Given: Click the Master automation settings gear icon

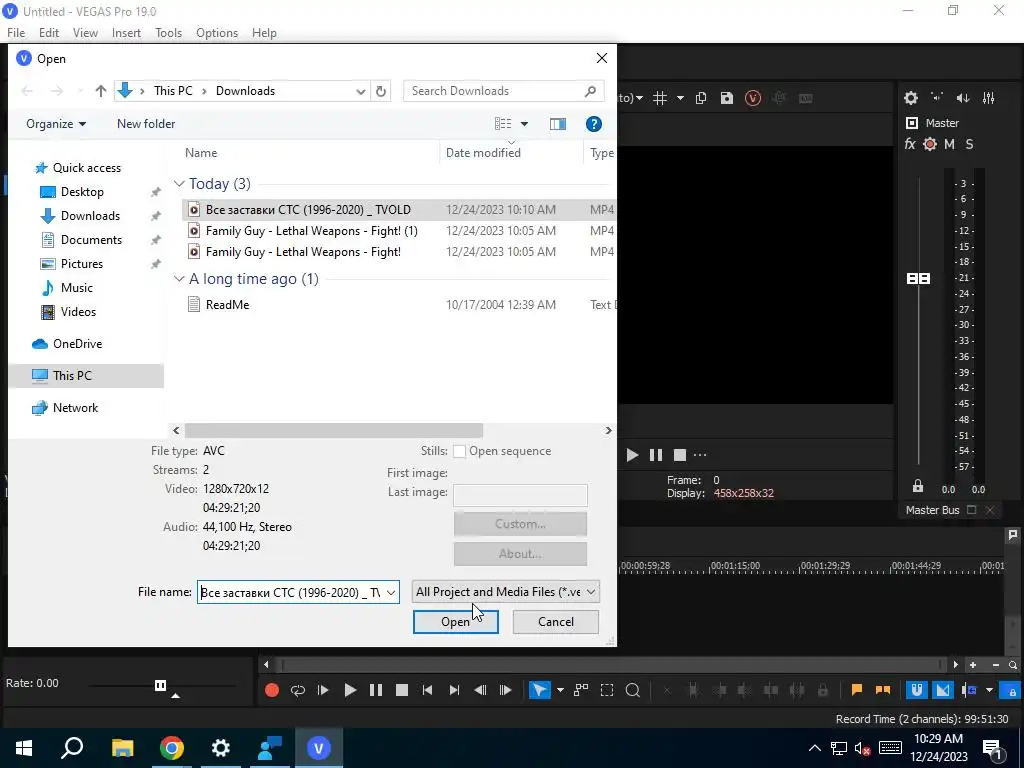Looking at the screenshot, I should [930, 144].
